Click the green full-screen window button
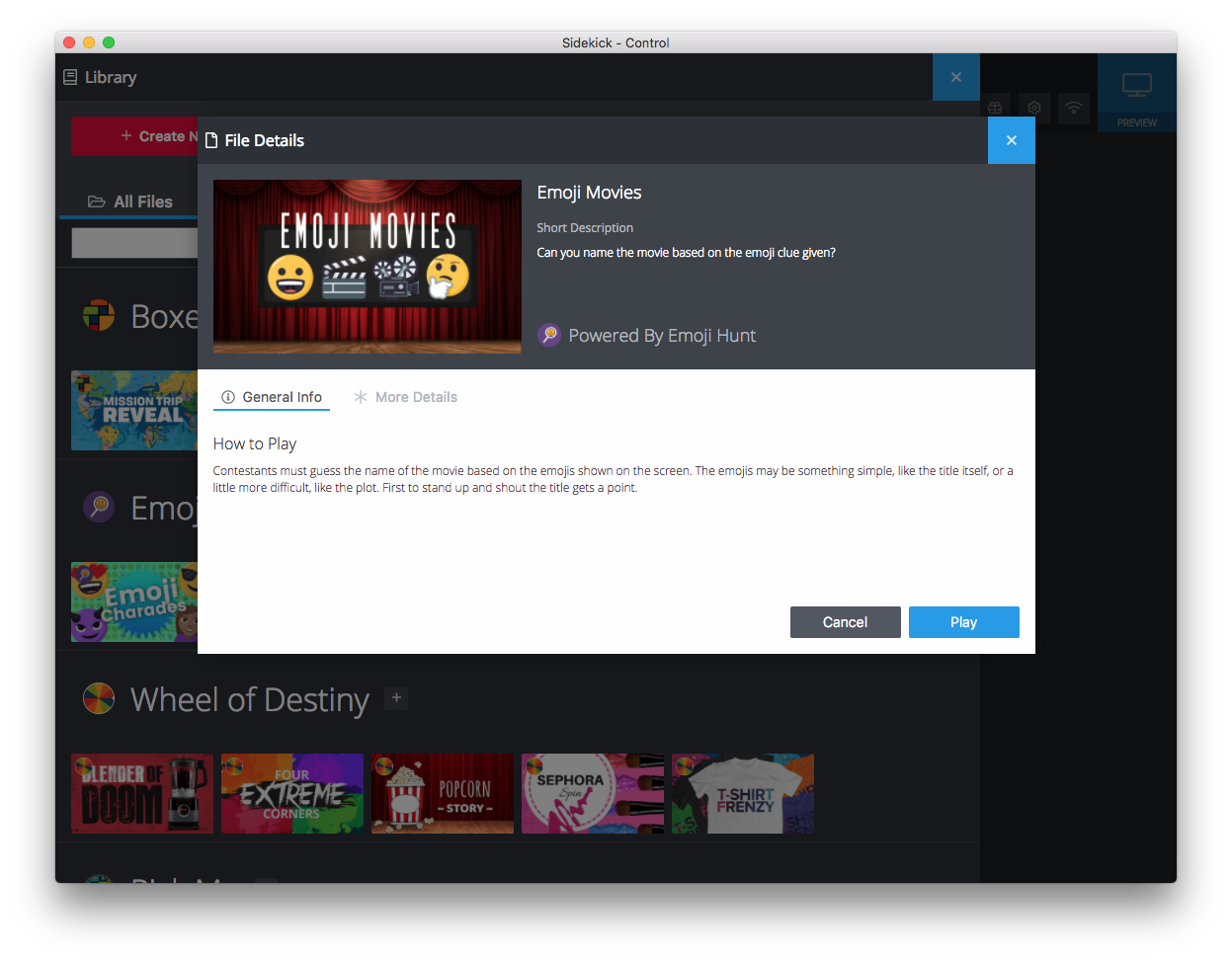This screenshot has height=962, width=1232. pos(109,42)
